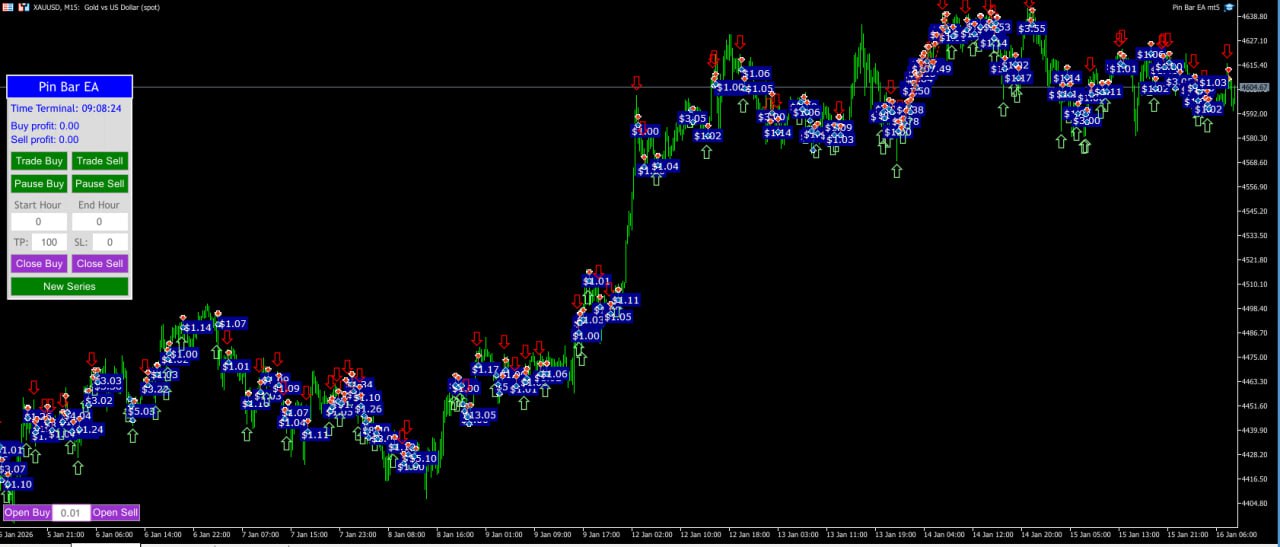Screen dimensions: 1280x547
Task: Click red sell arrow above 12 Jan 02:00
Action: [637, 83]
